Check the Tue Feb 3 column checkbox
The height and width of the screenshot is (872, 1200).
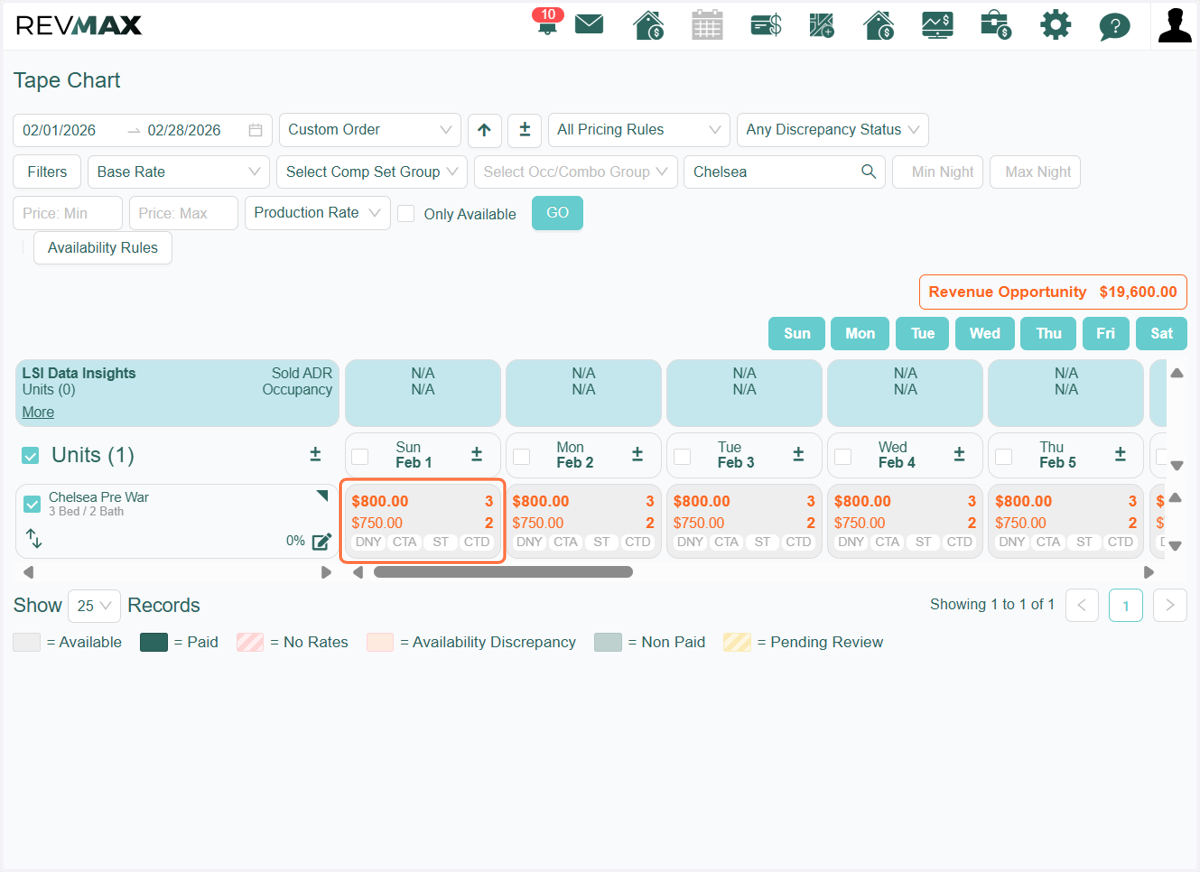682,457
